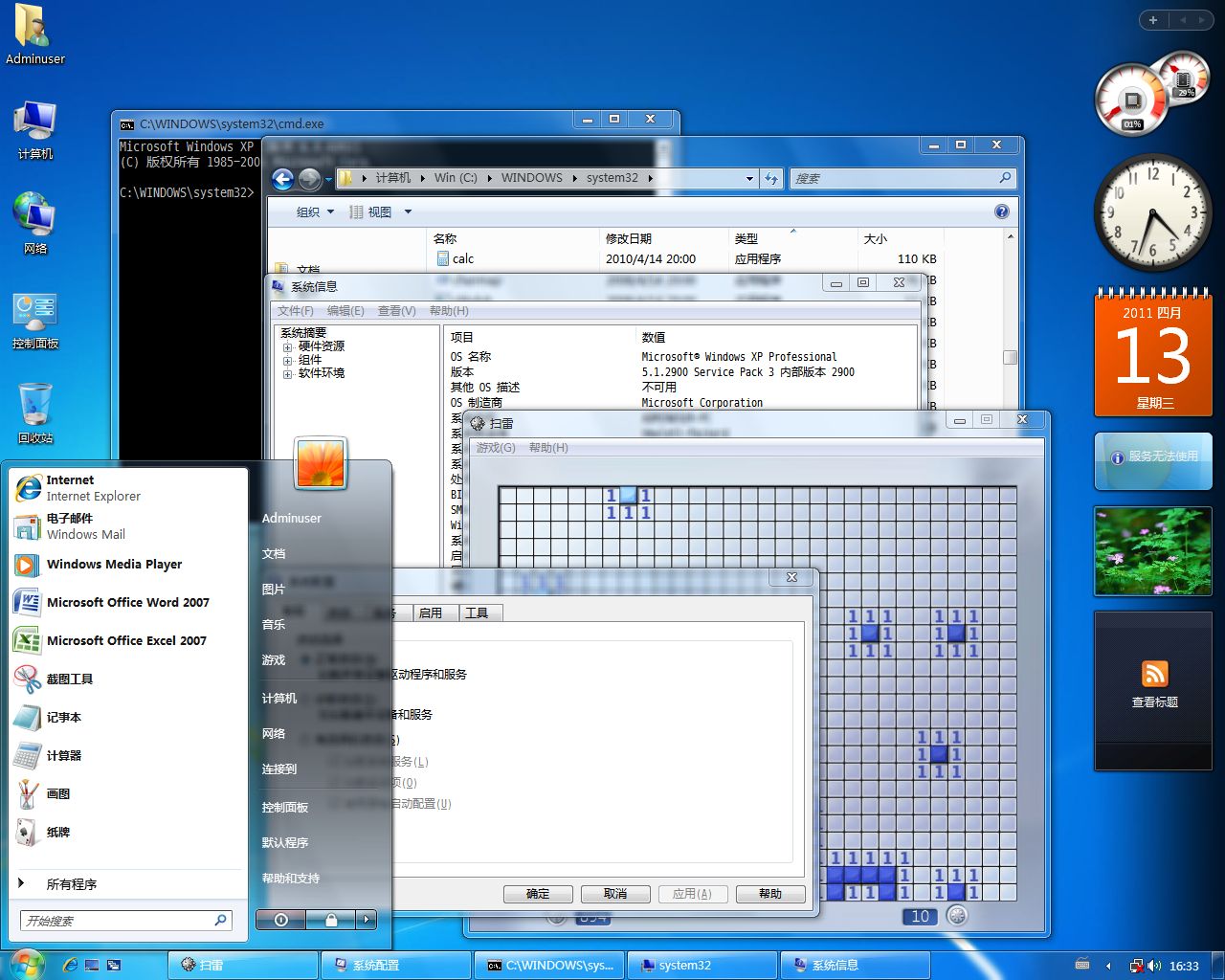Viewport: 1225px width, 980px height.
Task: Click the Start menu power button
Action: click(281, 920)
